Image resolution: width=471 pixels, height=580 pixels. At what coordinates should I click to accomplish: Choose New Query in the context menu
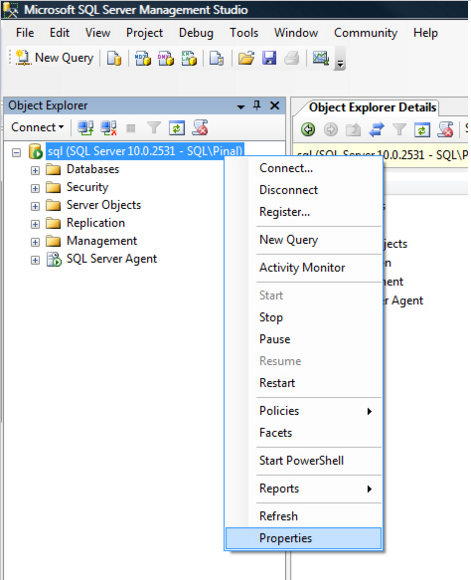pyautogui.click(x=303, y=240)
